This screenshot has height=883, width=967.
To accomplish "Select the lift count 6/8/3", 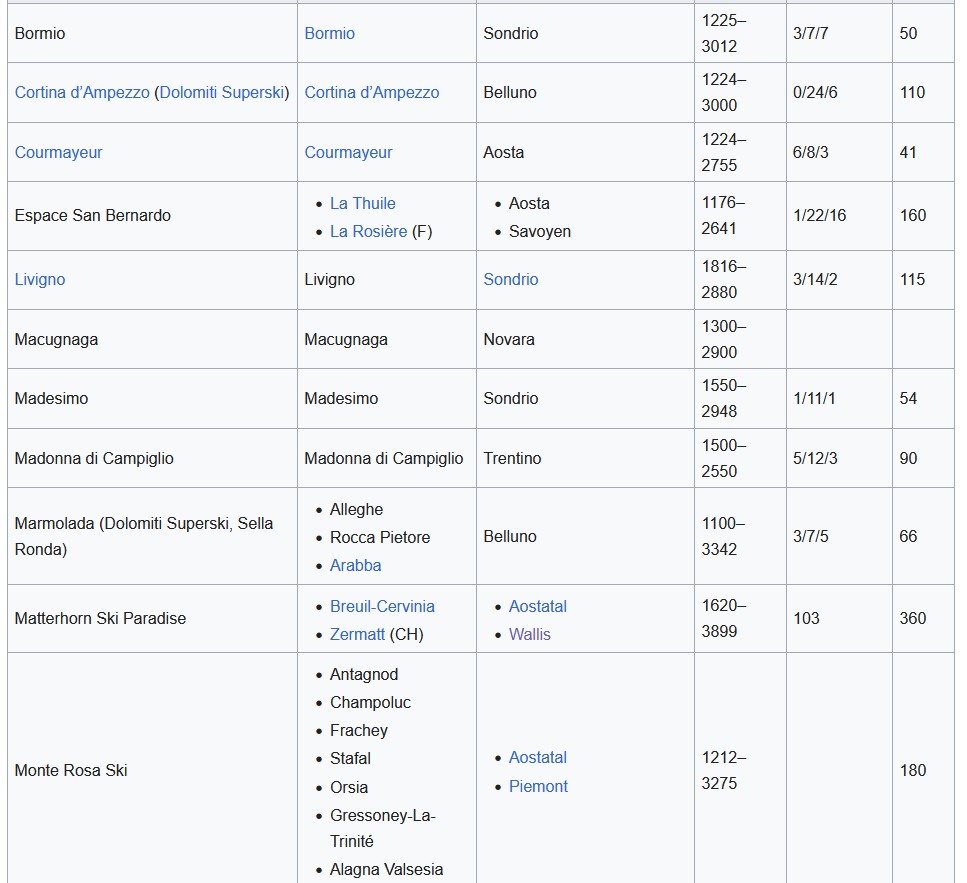I will (810, 152).
